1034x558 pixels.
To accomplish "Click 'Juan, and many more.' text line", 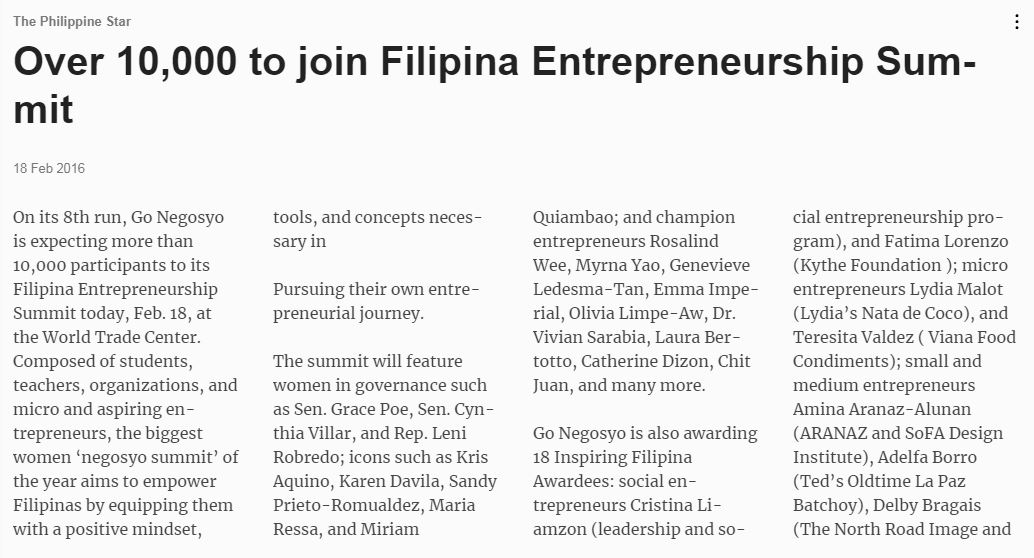I will [x=619, y=386].
